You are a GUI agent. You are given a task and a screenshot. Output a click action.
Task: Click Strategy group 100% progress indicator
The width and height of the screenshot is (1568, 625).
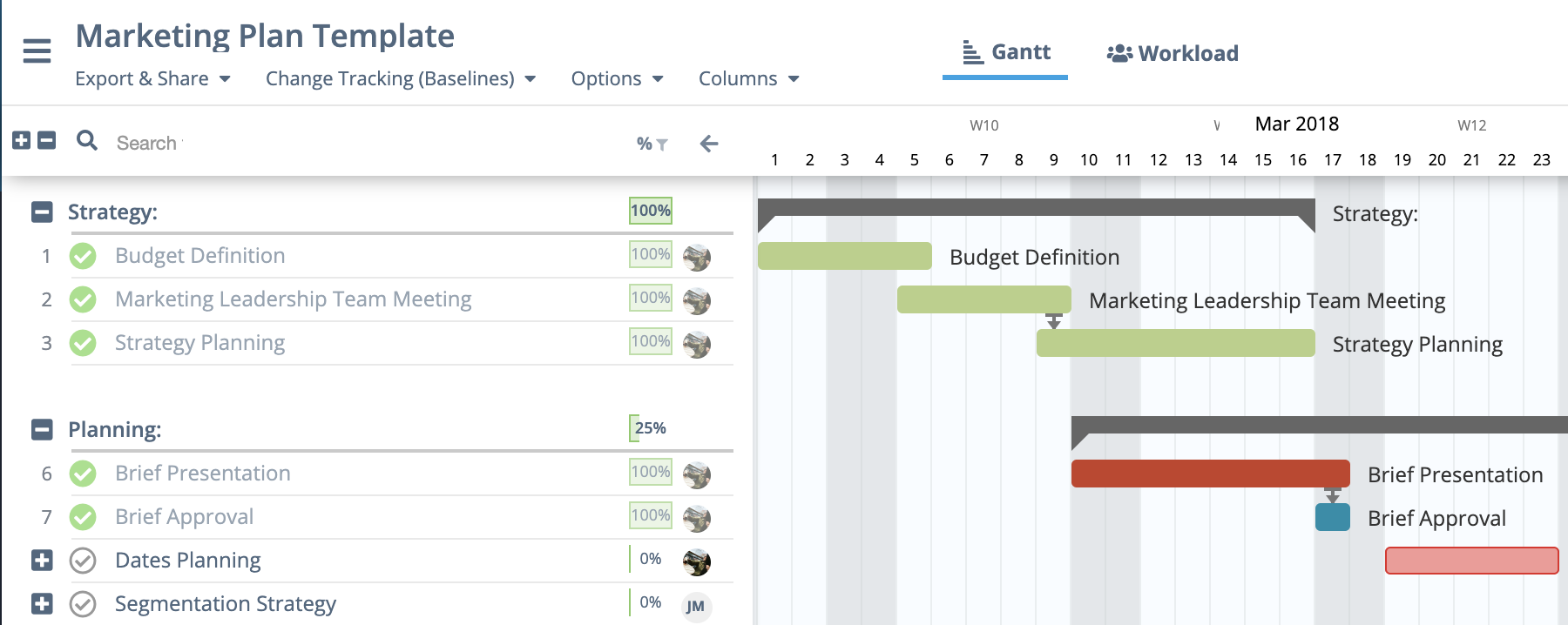tap(651, 211)
